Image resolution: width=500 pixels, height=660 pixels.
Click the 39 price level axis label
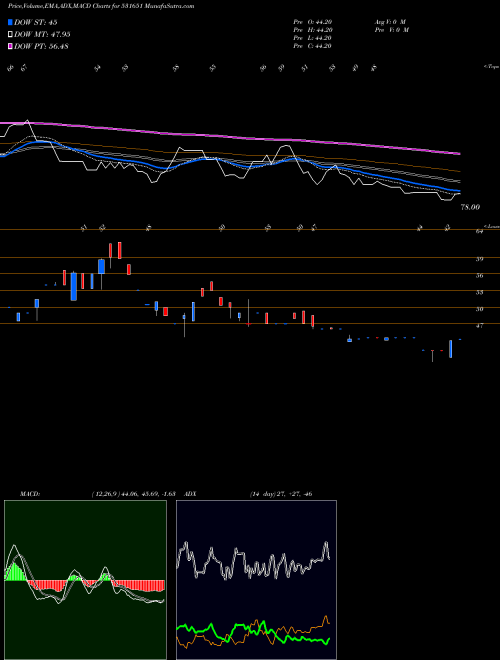click(479, 259)
